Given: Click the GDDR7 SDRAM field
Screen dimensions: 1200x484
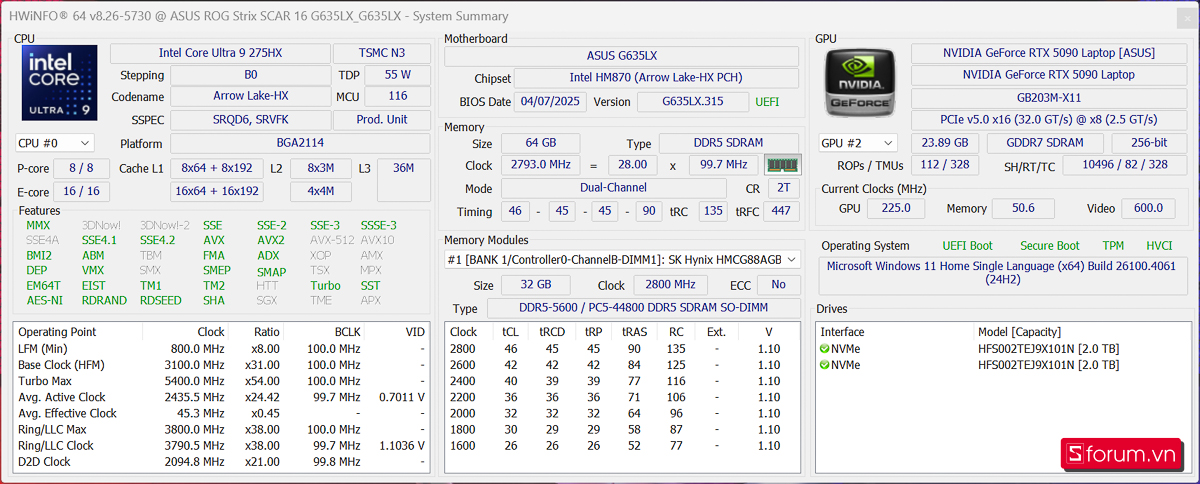Looking at the screenshot, I should tap(1044, 143).
